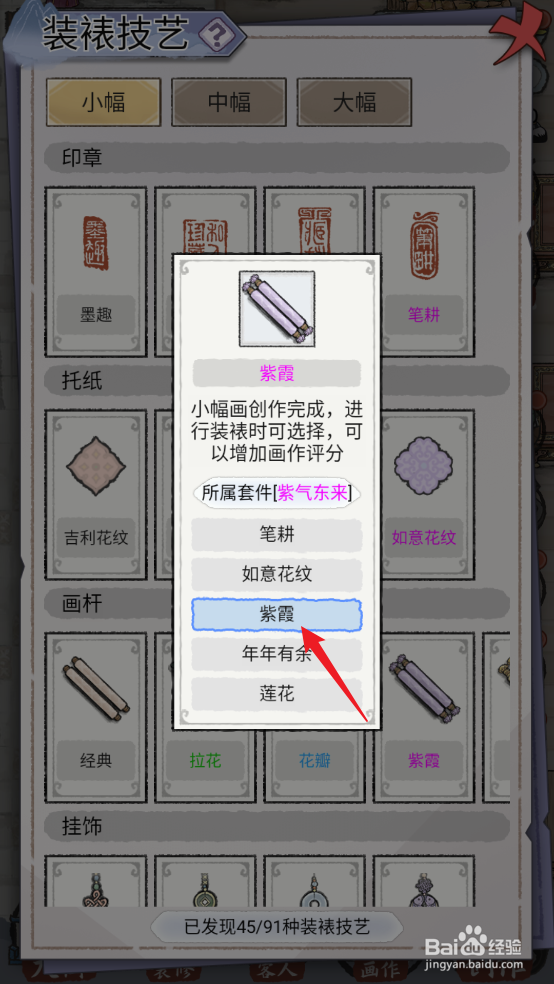The image size is (554, 984).
Task: Select the 墨趣 seal card
Action: point(96,272)
